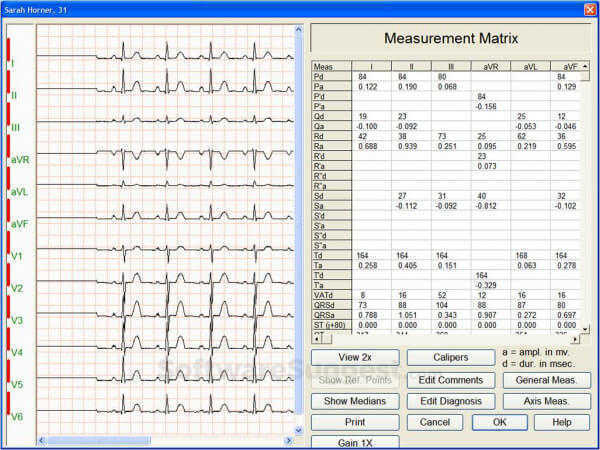Select lead aVL label on ECG
Image resolution: width=600 pixels, height=450 pixels.
19,192
